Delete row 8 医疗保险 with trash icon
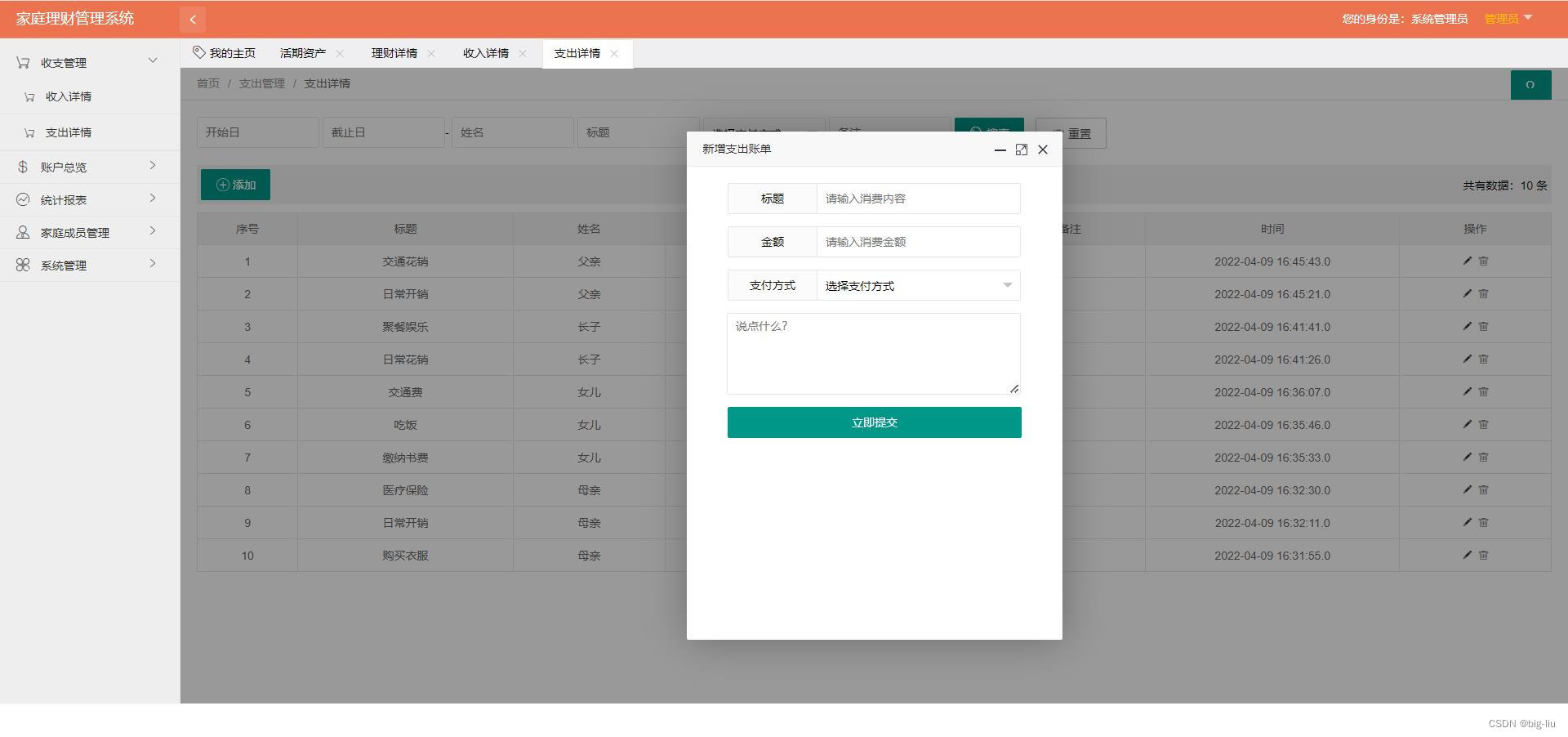 1484,489
